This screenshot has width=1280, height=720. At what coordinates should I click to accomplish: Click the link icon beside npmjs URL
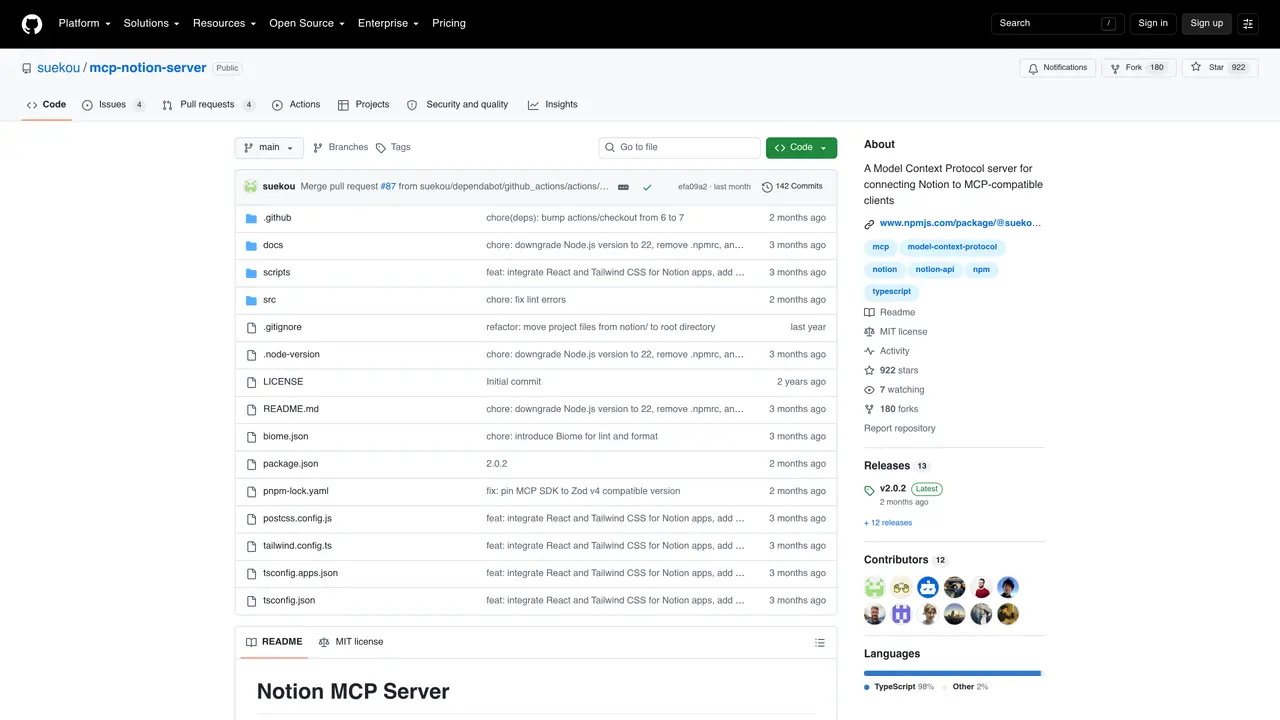[x=869, y=224]
